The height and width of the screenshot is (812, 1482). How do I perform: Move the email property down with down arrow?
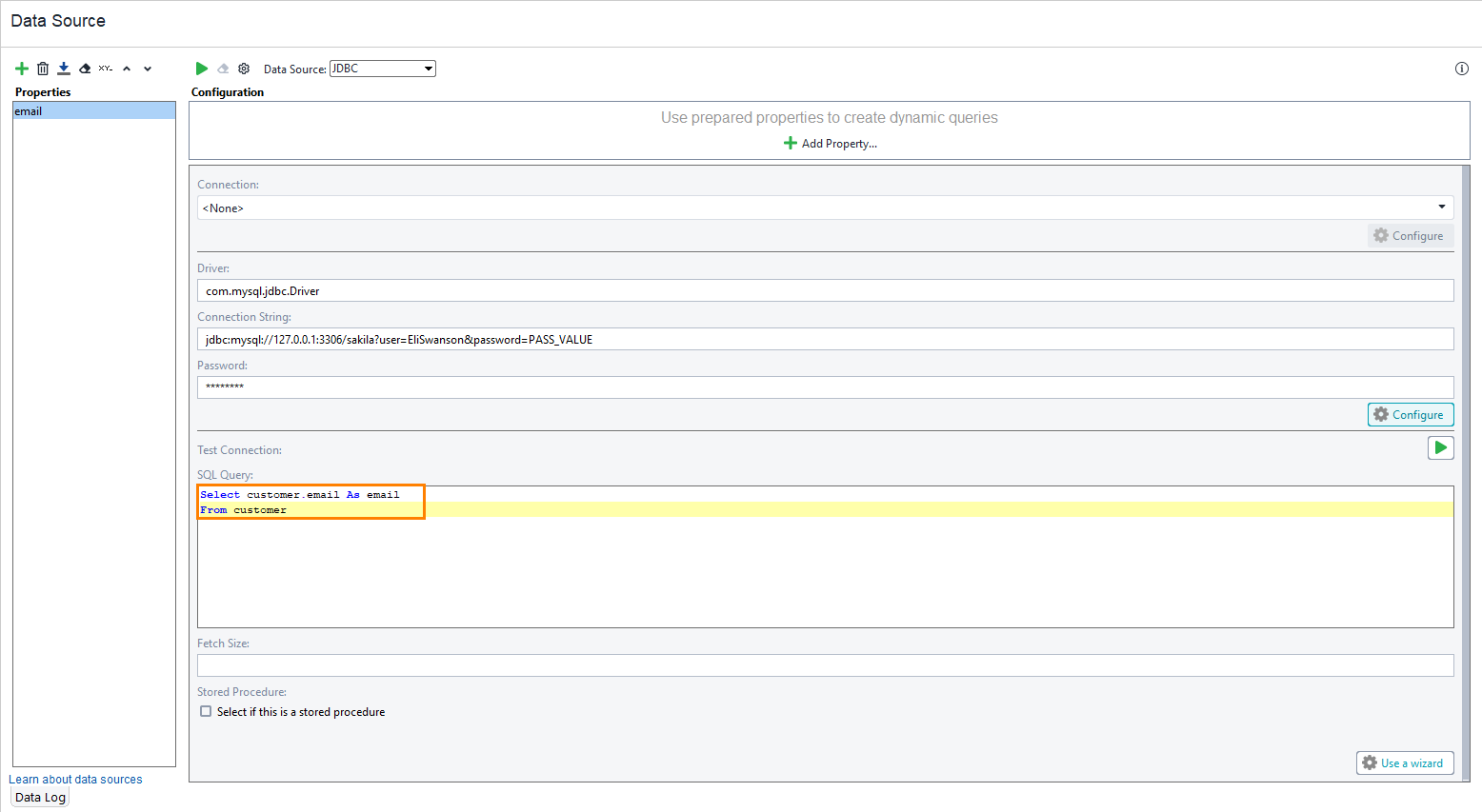(148, 68)
